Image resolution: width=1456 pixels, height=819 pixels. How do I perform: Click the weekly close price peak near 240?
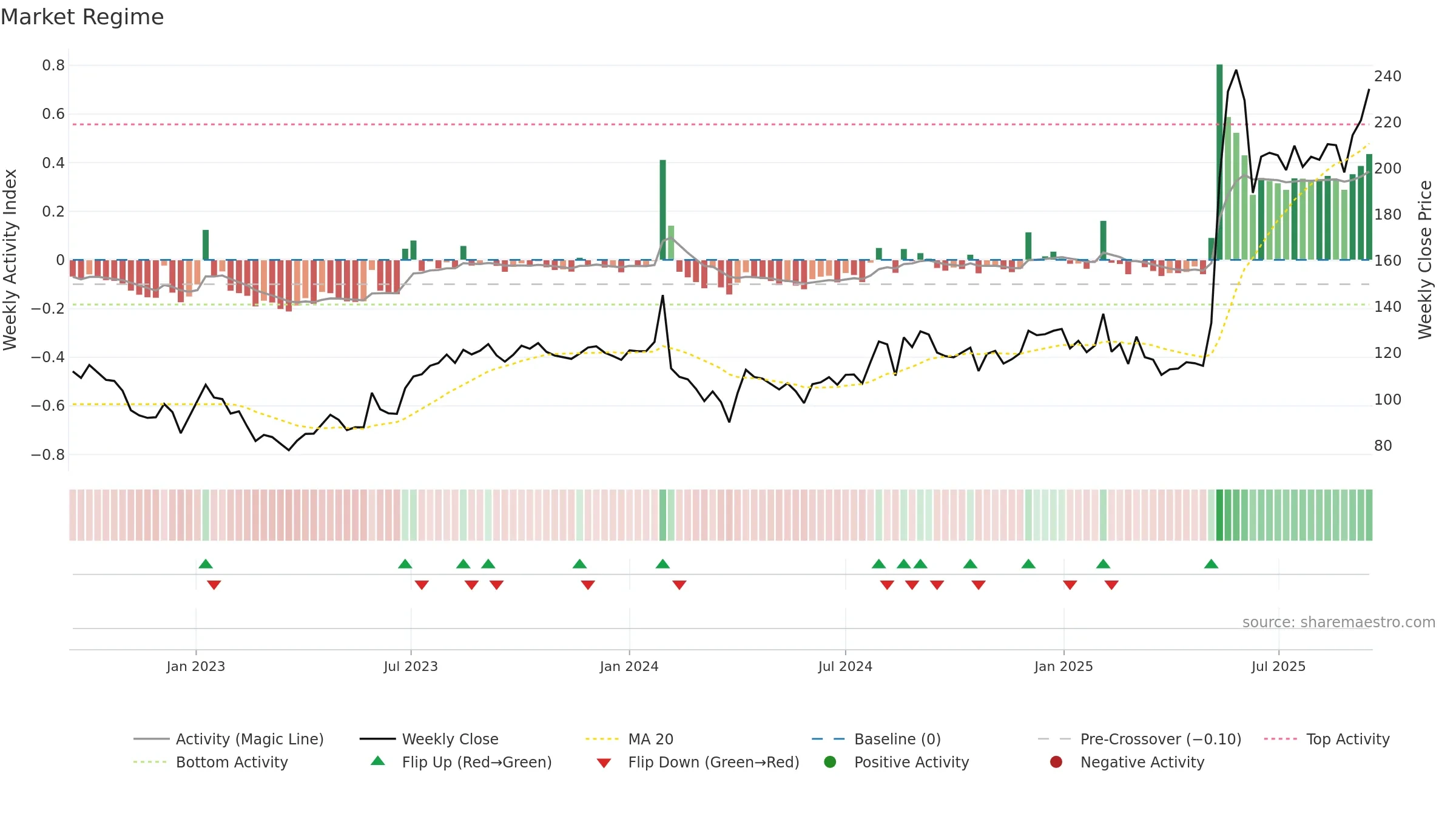point(1236,70)
